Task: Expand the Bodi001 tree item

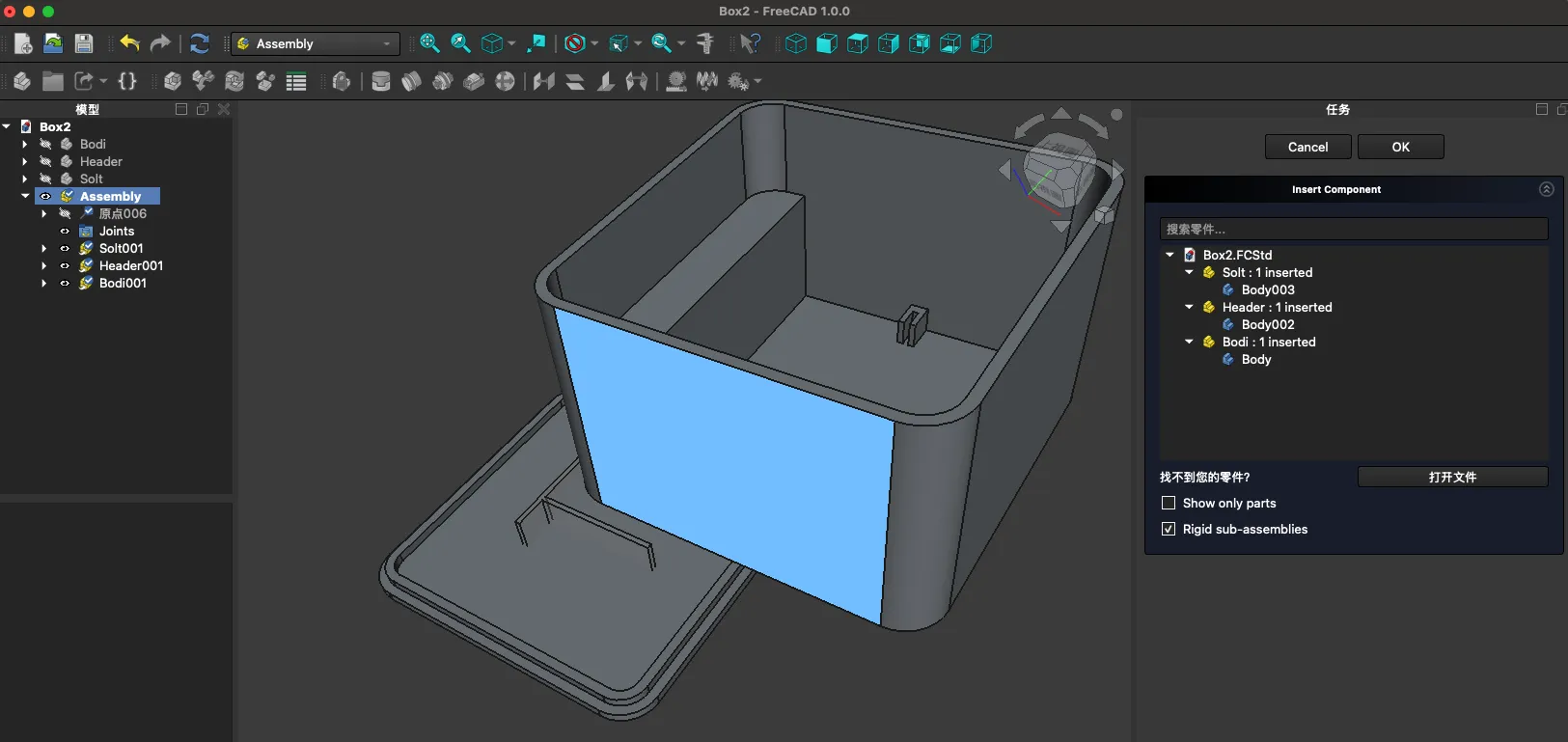Action: tap(43, 284)
